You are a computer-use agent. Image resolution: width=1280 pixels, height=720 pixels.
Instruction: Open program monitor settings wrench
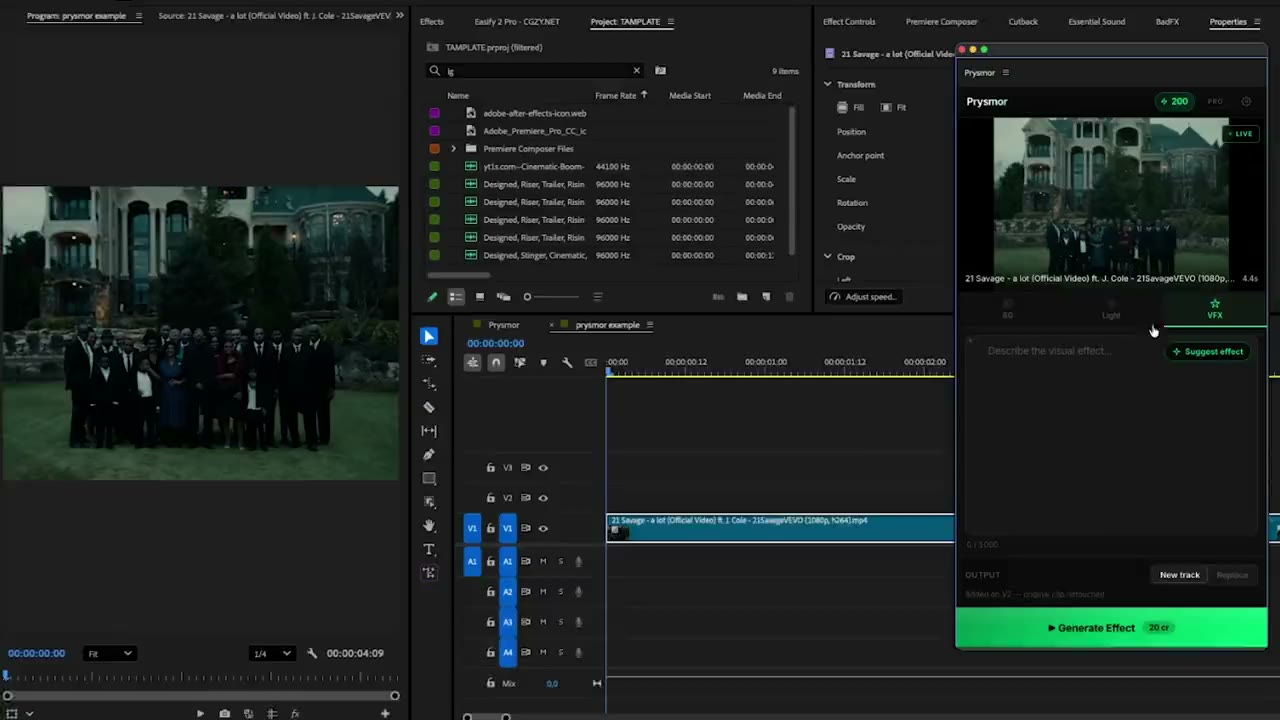tap(312, 654)
